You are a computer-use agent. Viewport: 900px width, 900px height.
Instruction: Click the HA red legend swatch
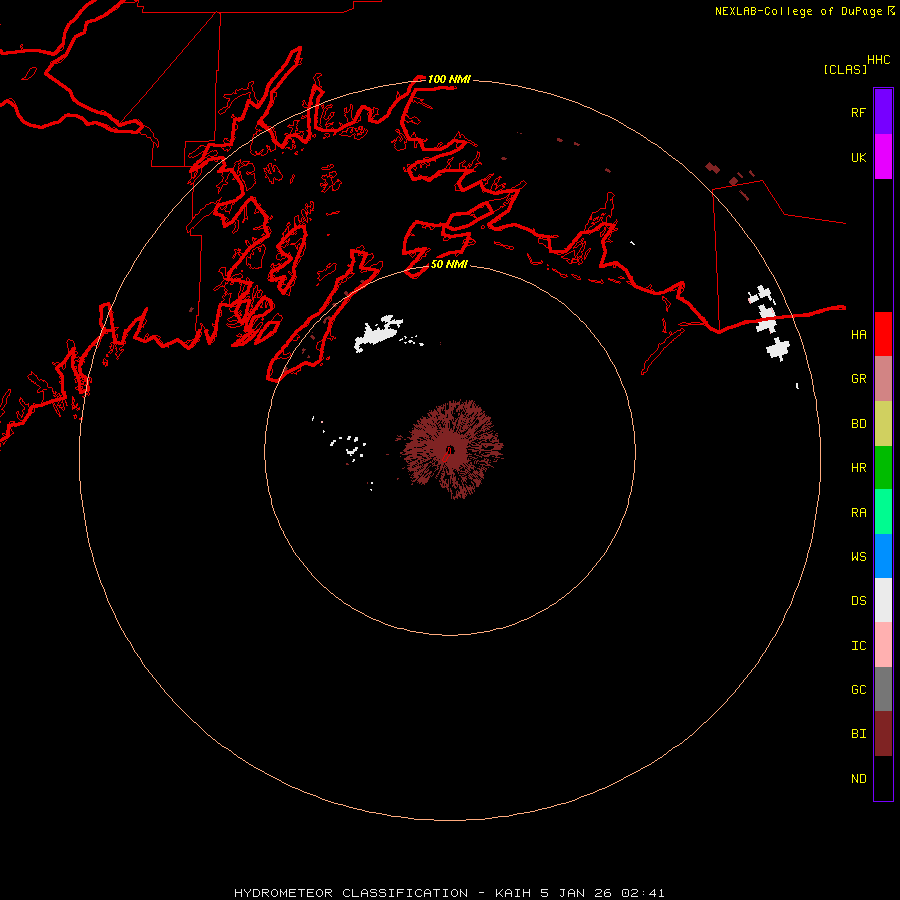tap(883, 334)
